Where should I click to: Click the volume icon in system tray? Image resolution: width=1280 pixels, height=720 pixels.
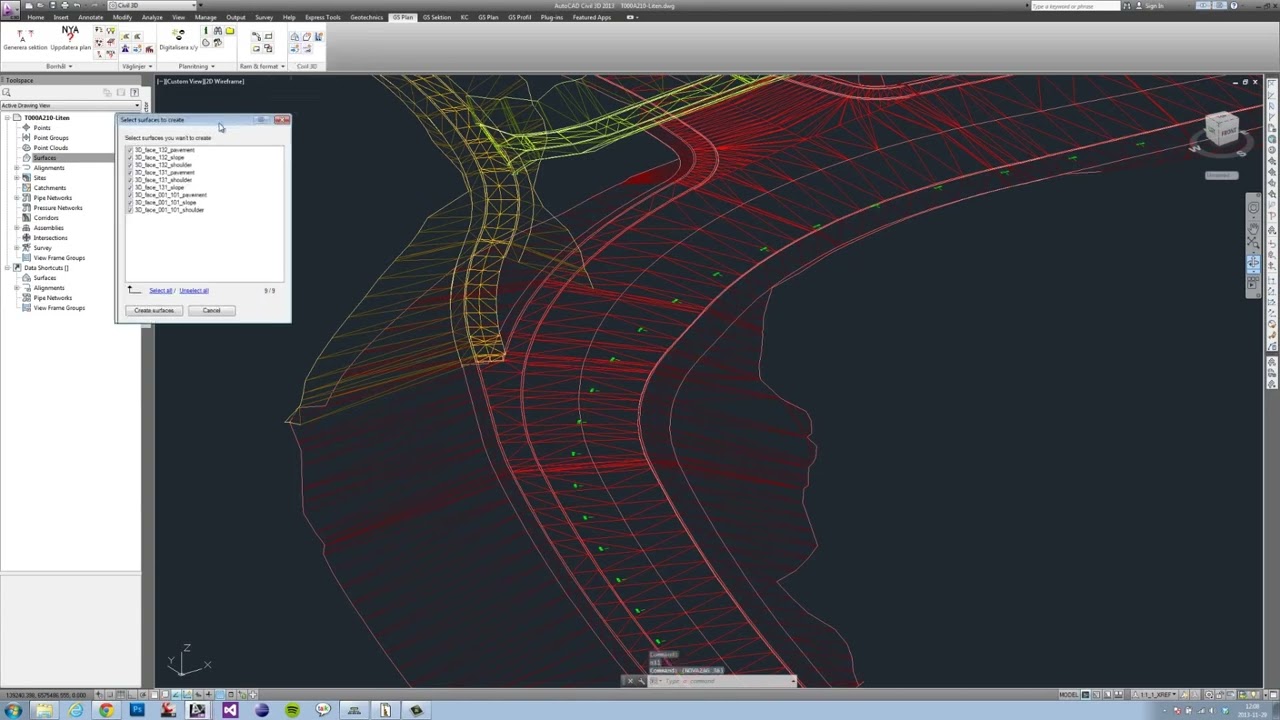1212,710
